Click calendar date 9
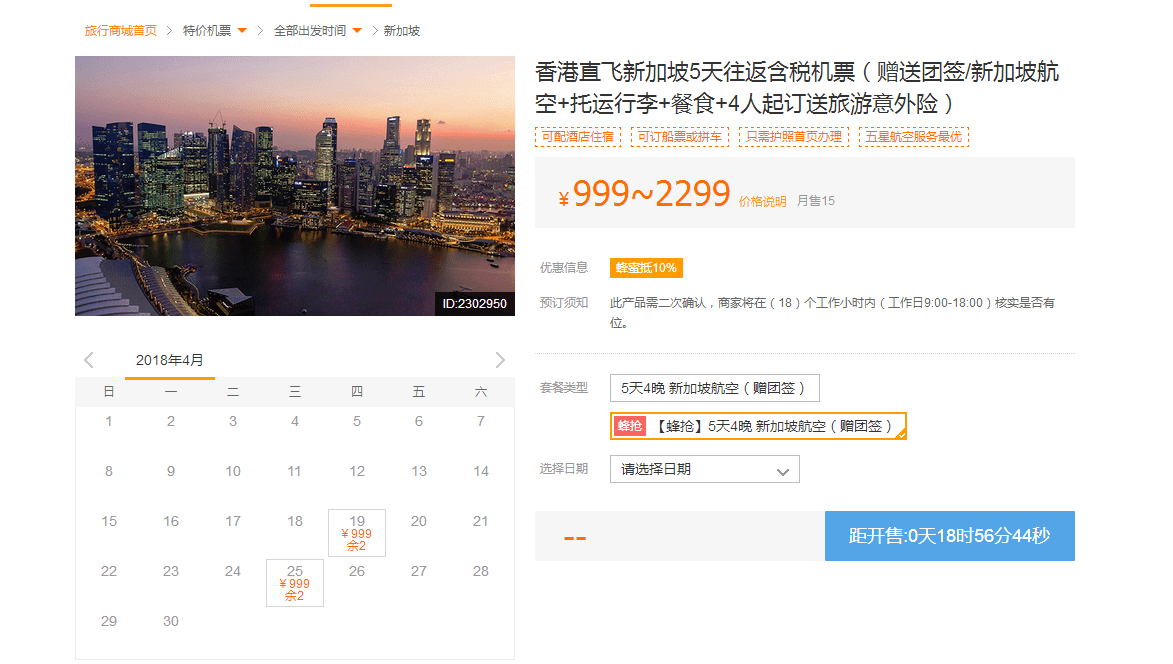 171,472
